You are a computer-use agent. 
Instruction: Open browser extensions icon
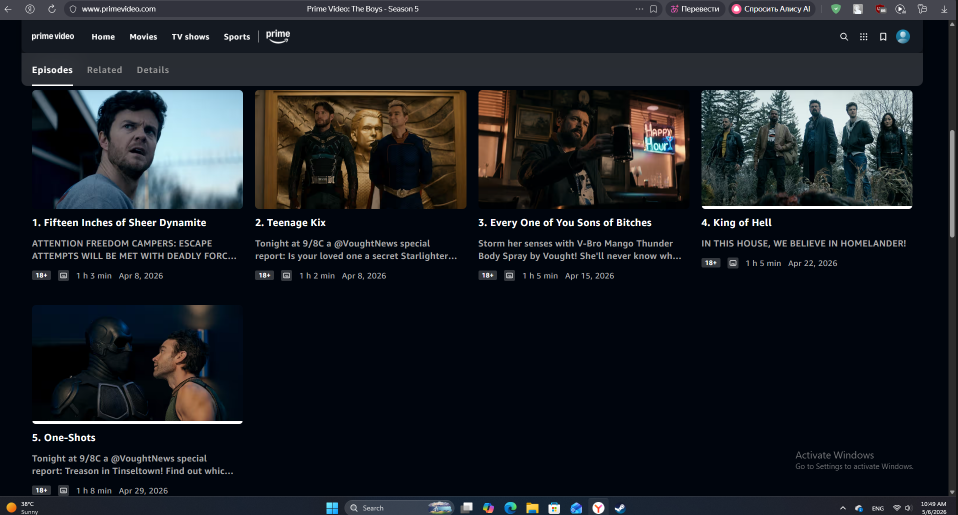923,9
